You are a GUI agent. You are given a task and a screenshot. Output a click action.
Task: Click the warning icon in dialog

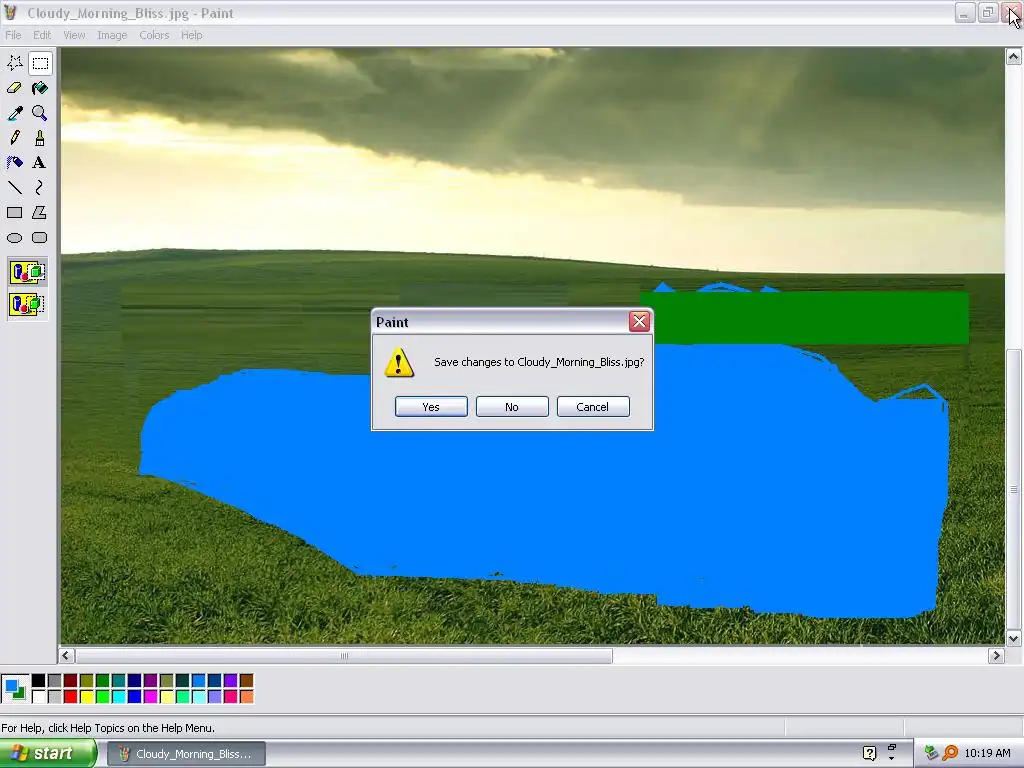pos(398,362)
